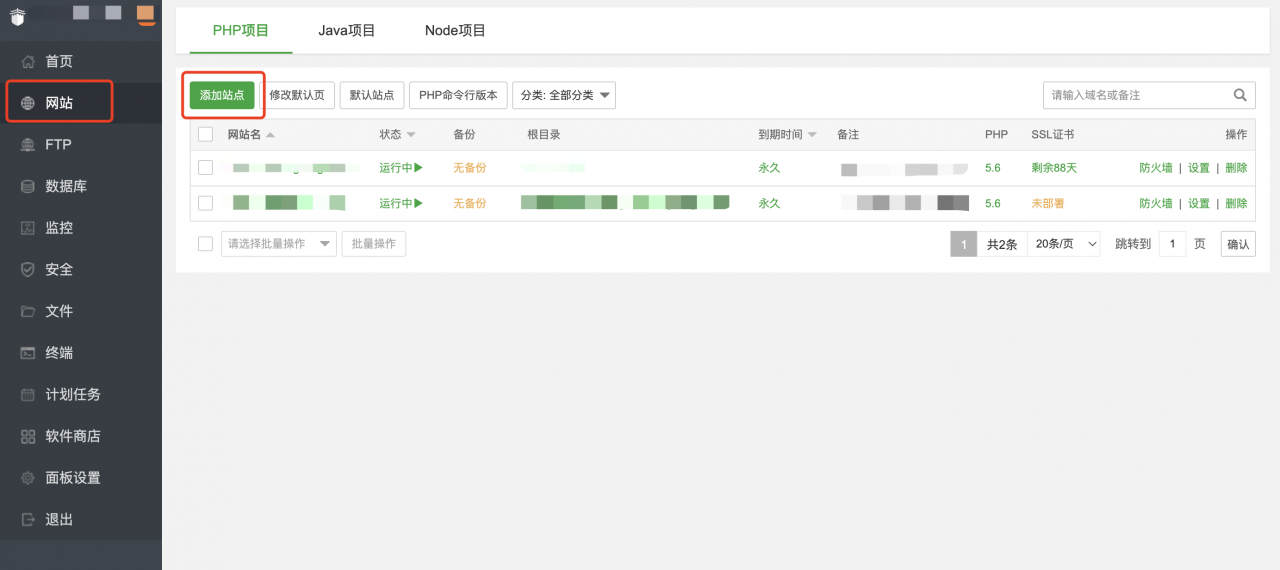The width and height of the screenshot is (1280, 570).
Task: Open the 20条/页 page size dropdown
Action: coord(1064,244)
